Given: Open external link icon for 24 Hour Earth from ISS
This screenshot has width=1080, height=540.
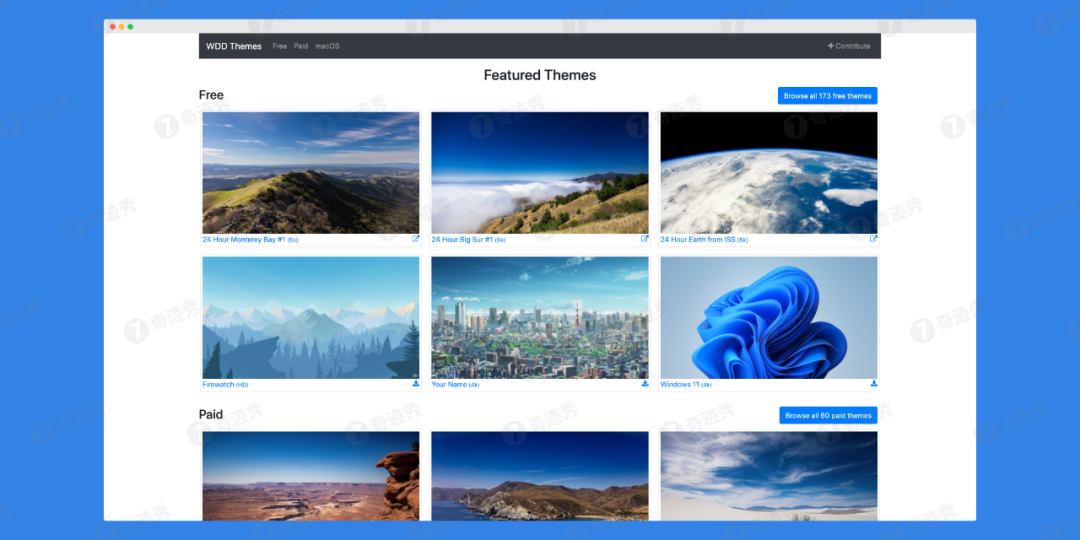Looking at the screenshot, I should 873,239.
